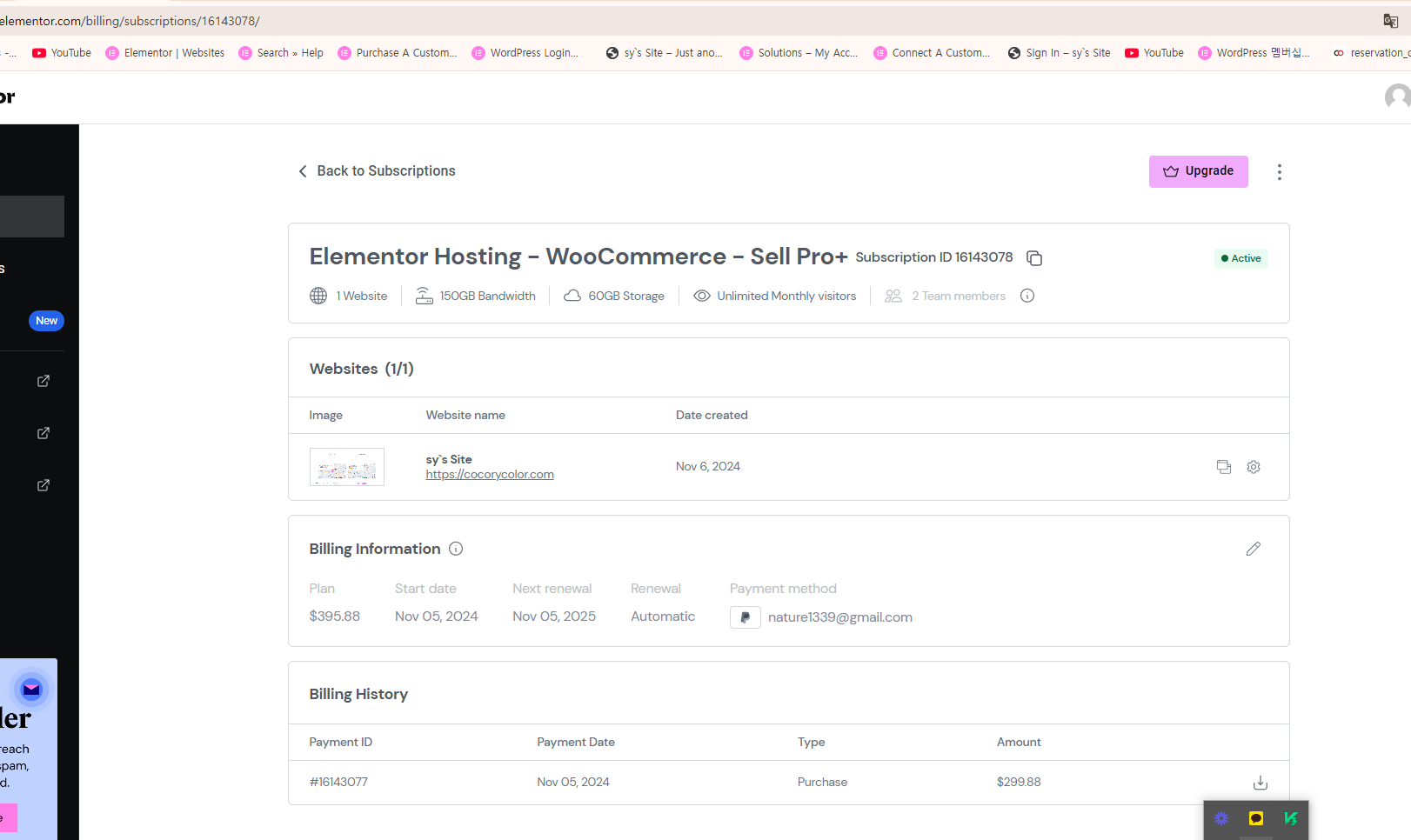Edit billing information with pencil icon

[x=1253, y=549]
